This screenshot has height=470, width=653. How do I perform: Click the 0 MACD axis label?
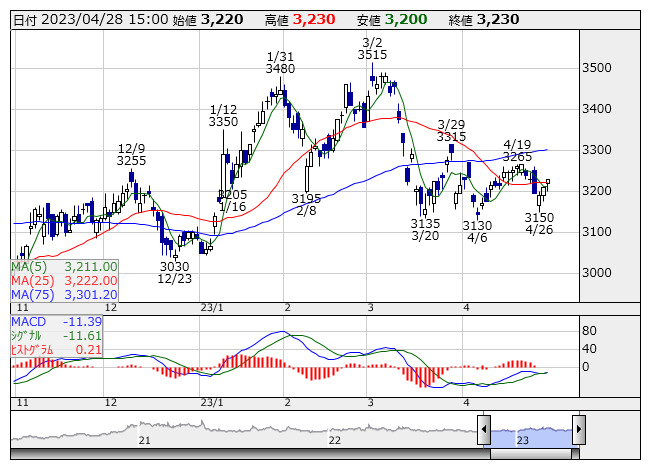(x=586, y=367)
